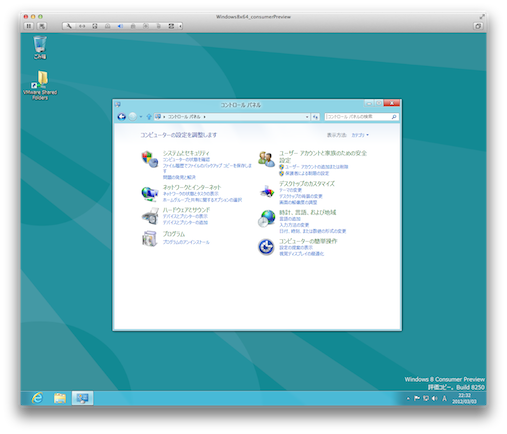
Task: Open the ネットワークとインターネット heading link
Action: click(192, 187)
